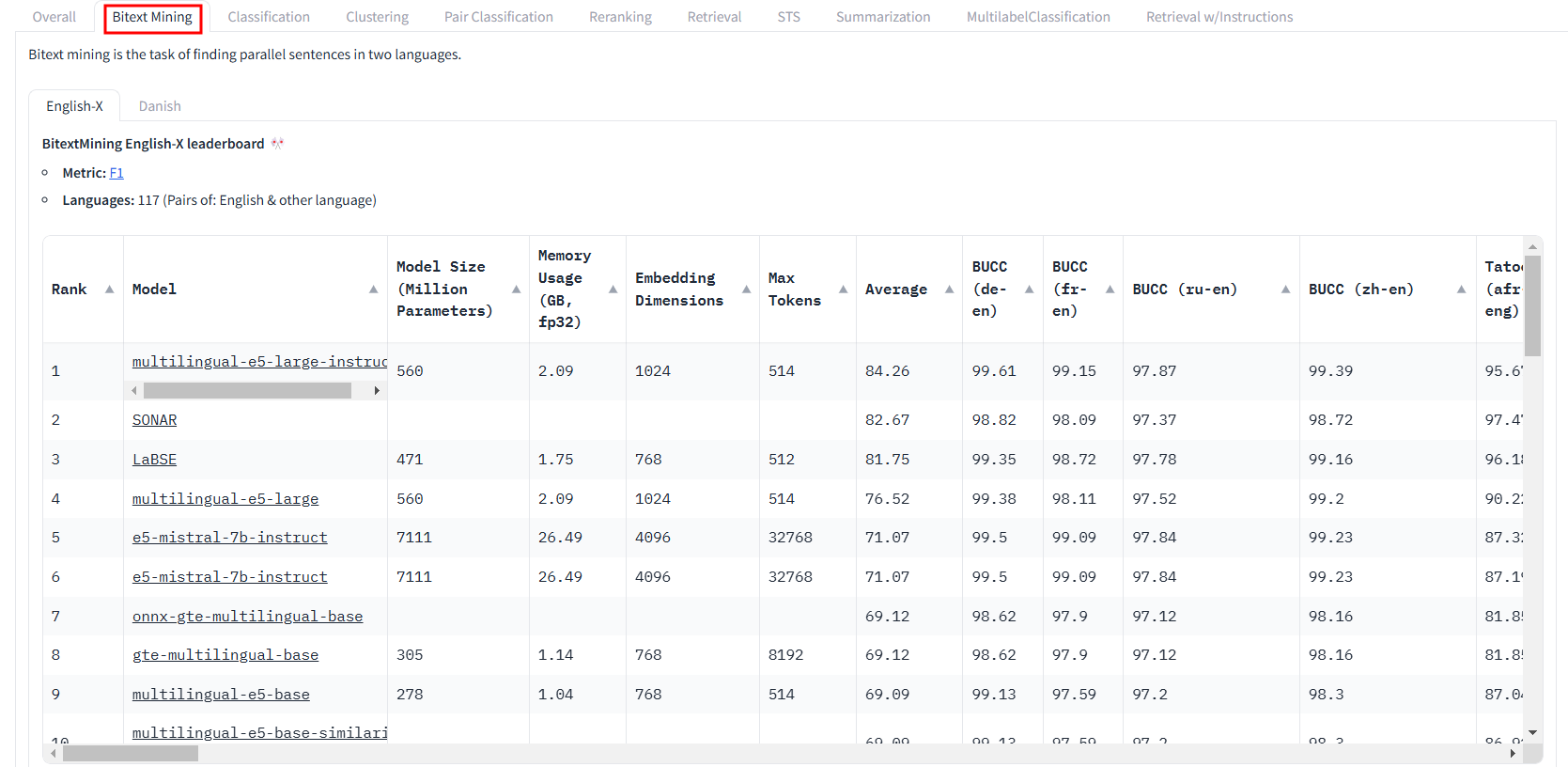Click table vertical scrollbar up arrow
Image resolution: width=1568 pixels, height=767 pixels.
pyautogui.click(x=1532, y=247)
